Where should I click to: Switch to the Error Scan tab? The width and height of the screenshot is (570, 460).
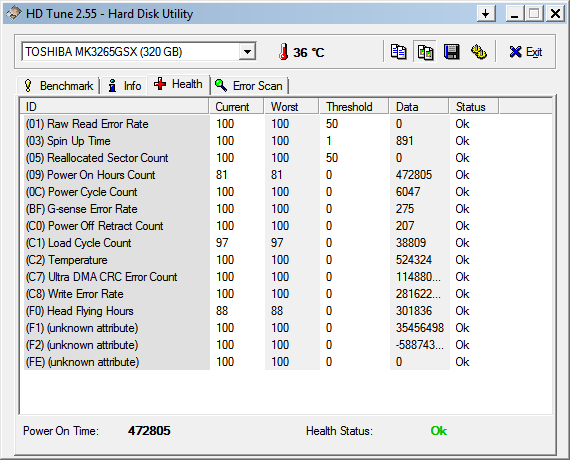pyautogui.click(x=249, y=86)
